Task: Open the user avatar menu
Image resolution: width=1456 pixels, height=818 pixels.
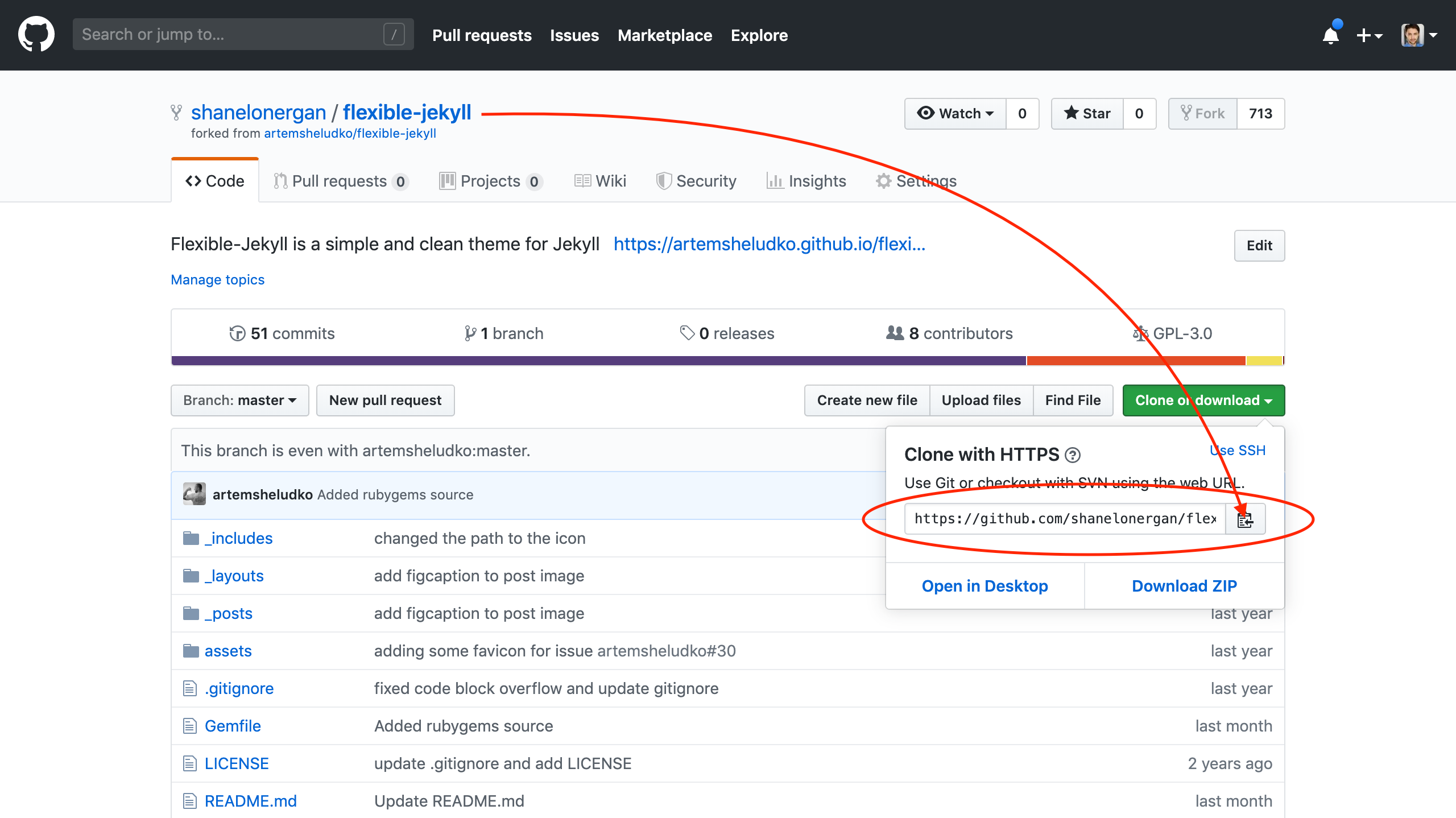Action: (1419, 35)
